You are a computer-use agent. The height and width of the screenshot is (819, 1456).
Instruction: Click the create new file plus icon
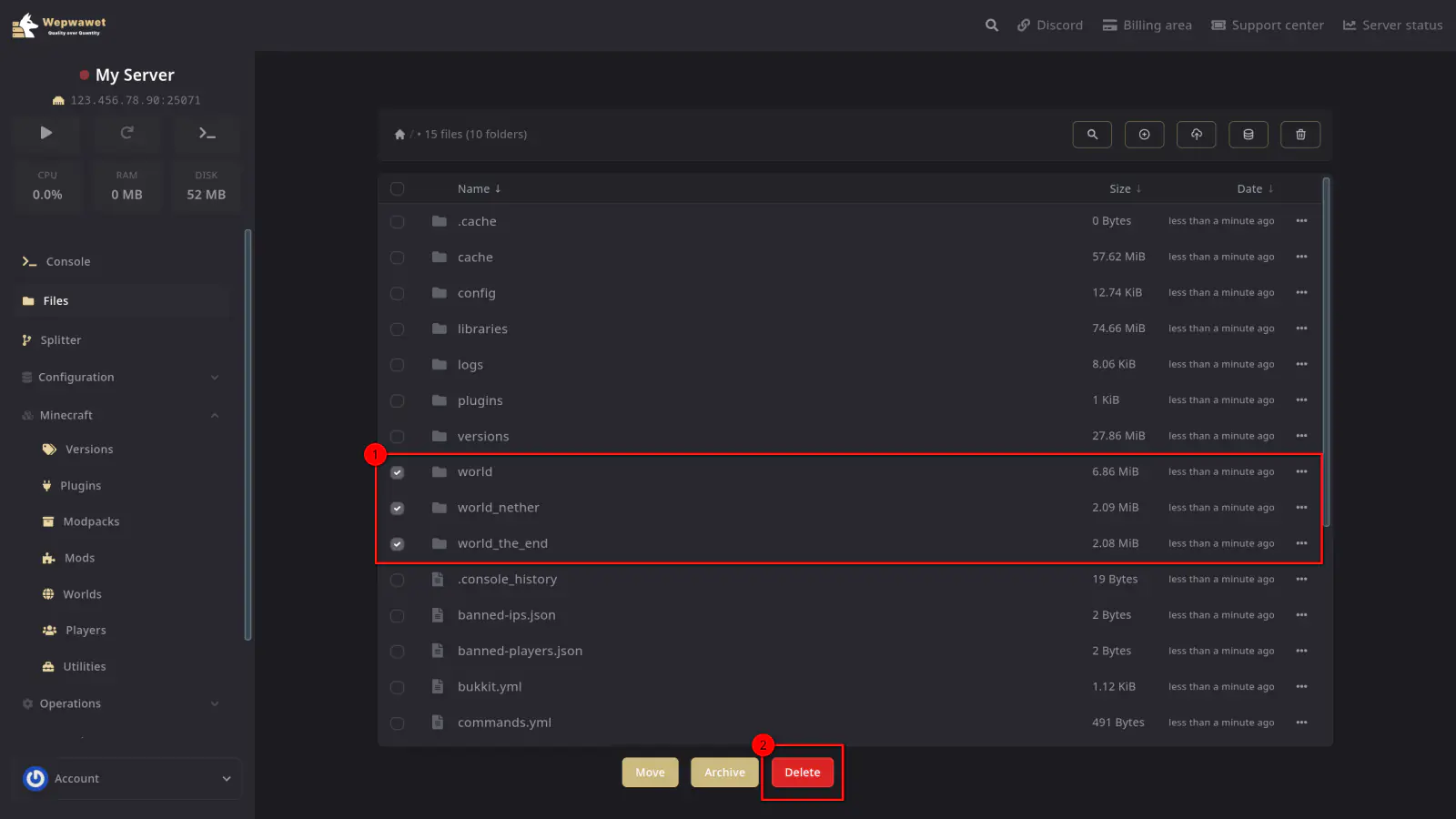(x=1144, y=135)
